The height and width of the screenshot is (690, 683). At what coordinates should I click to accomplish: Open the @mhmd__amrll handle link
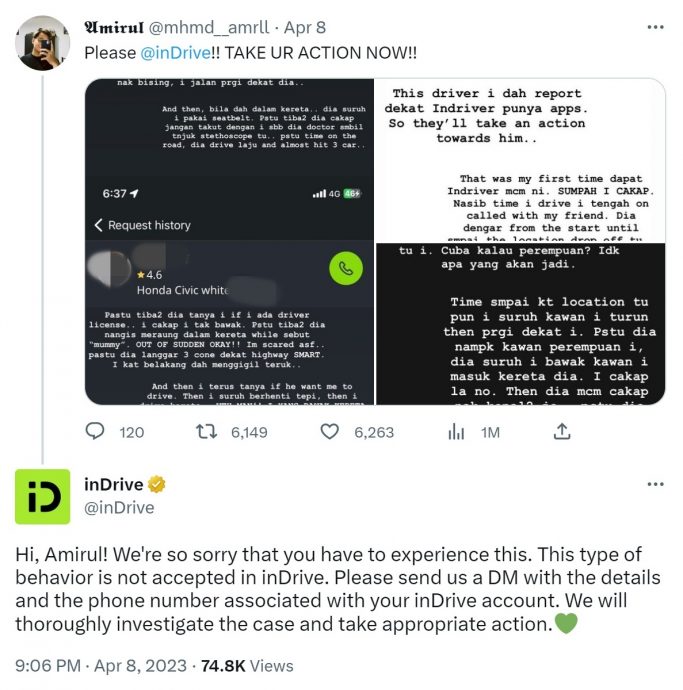[x=210, y=29]
